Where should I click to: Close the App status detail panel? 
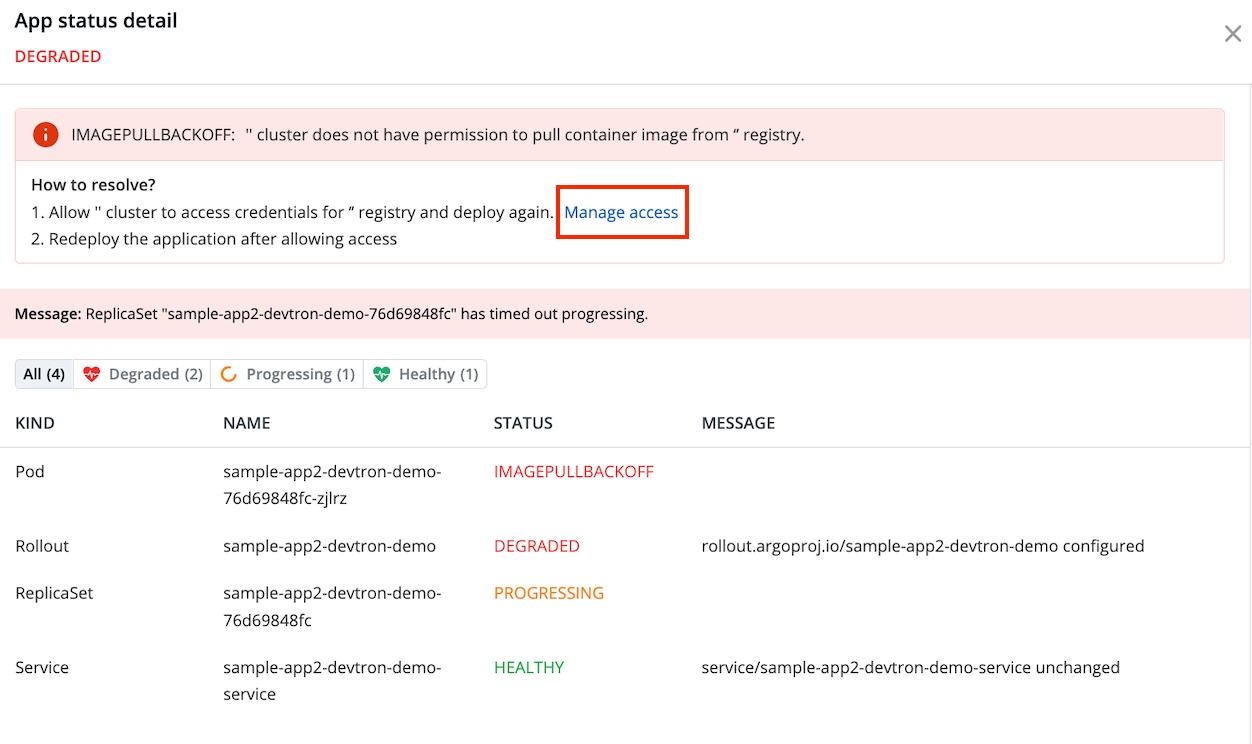[x=1232, y=34]
